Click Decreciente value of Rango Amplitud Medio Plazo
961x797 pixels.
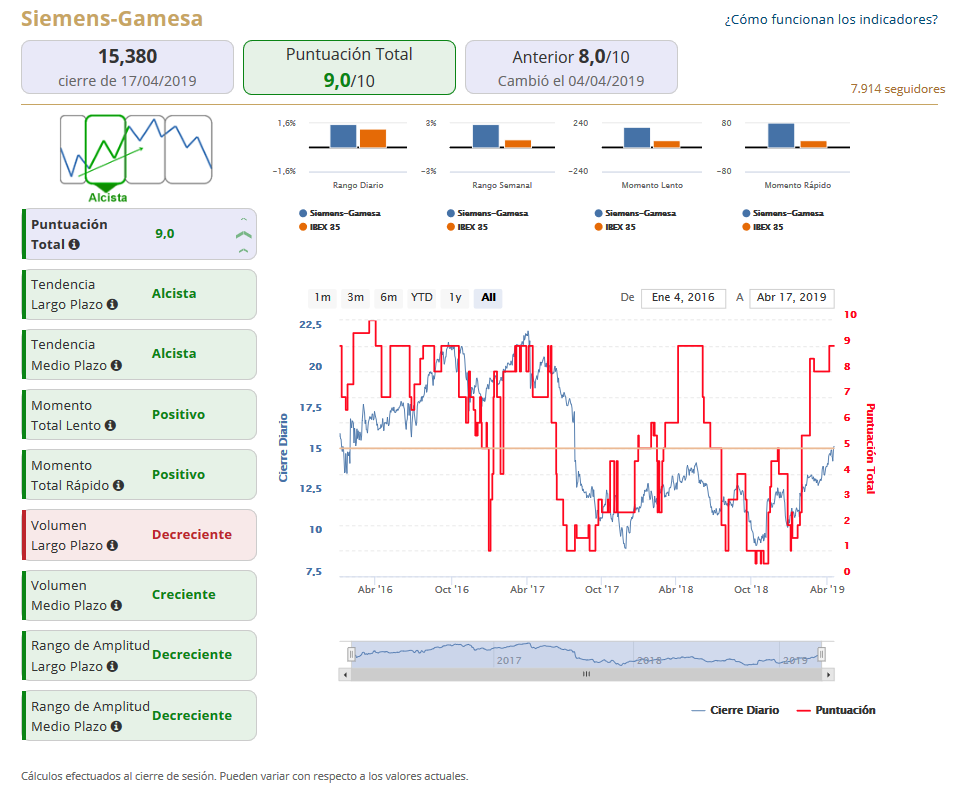coord(192,715)
